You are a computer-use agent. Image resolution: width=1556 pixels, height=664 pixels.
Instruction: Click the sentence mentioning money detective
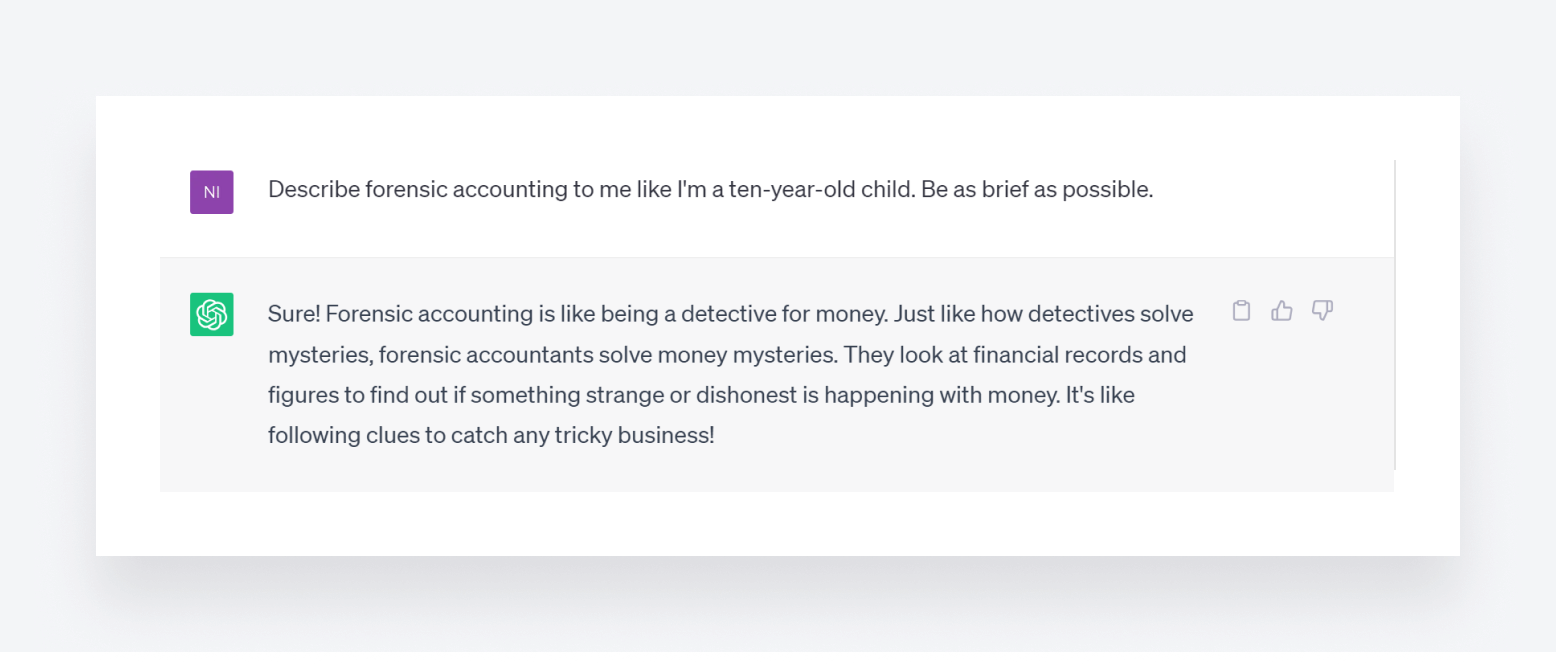[730, 313]
